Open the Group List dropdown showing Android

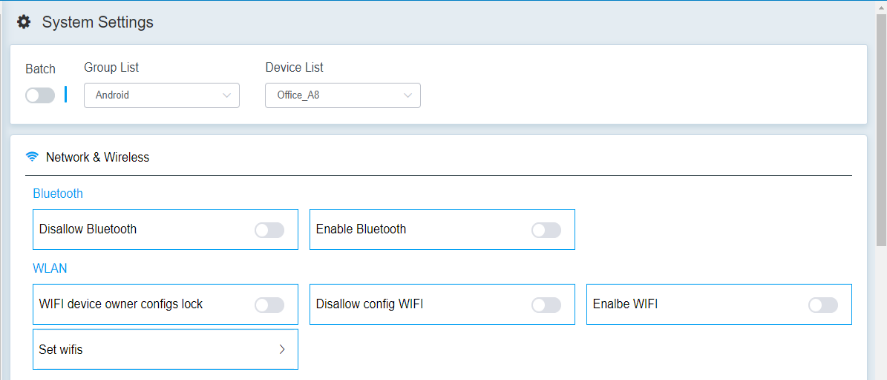point(162,95)
